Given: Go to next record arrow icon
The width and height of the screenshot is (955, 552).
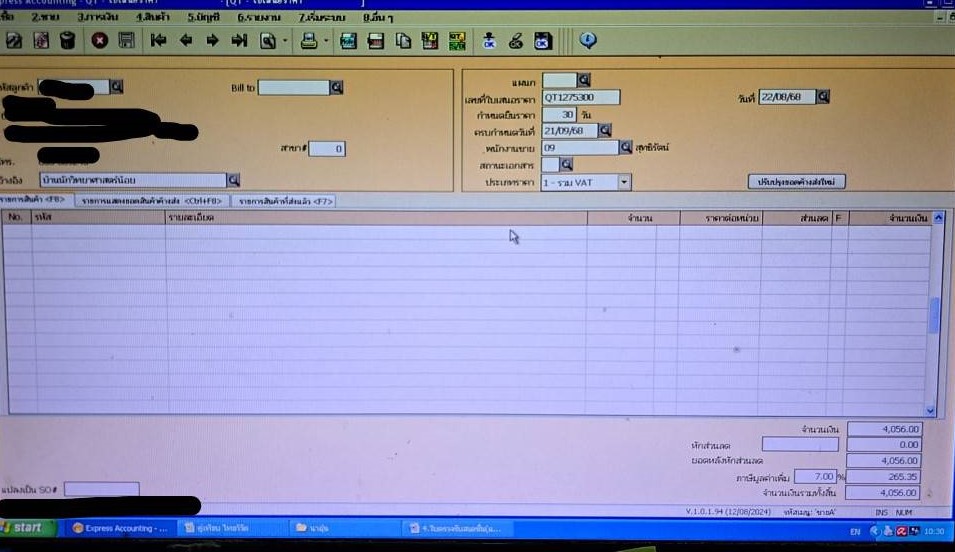Looking at the screenshot, I should click(x=212, y=41).
